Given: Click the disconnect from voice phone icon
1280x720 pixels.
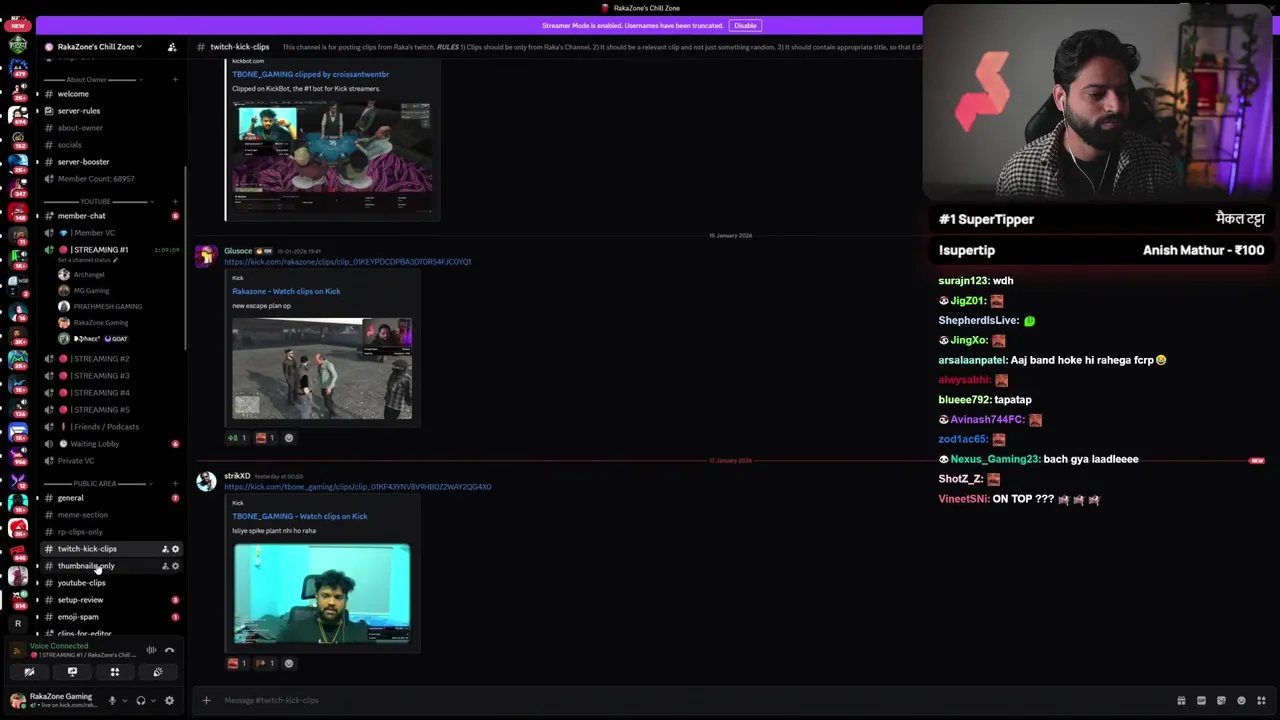Looking at the screenshot, I should [x=169, y=650].
